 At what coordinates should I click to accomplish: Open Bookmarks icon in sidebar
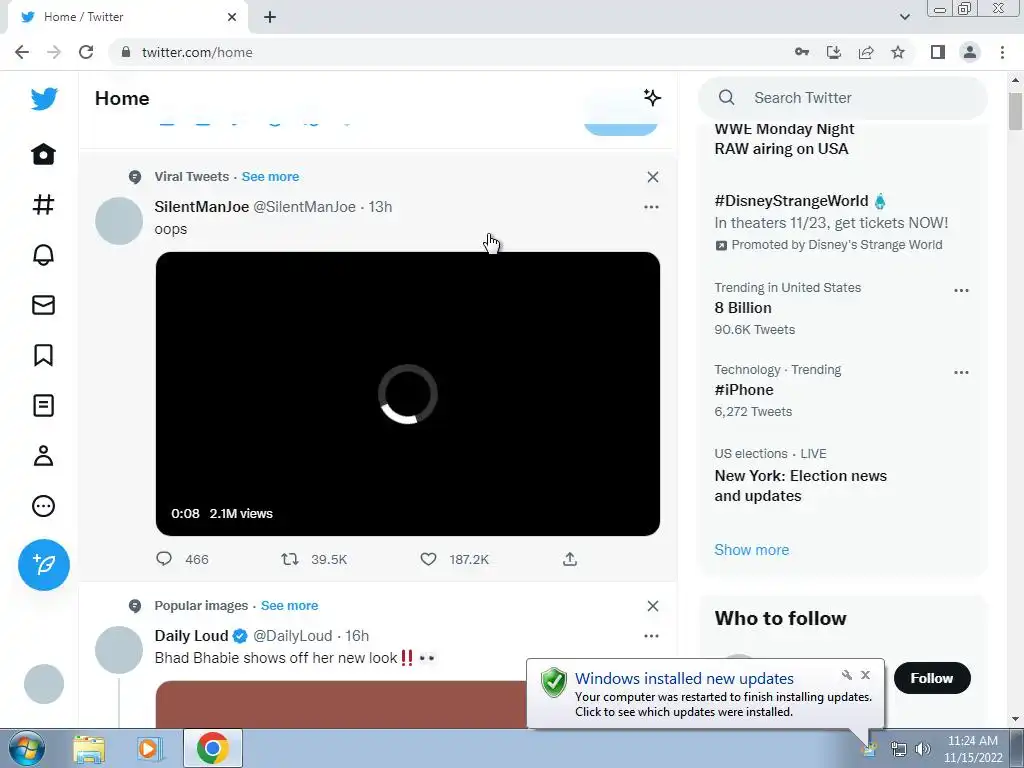[44, 355]
